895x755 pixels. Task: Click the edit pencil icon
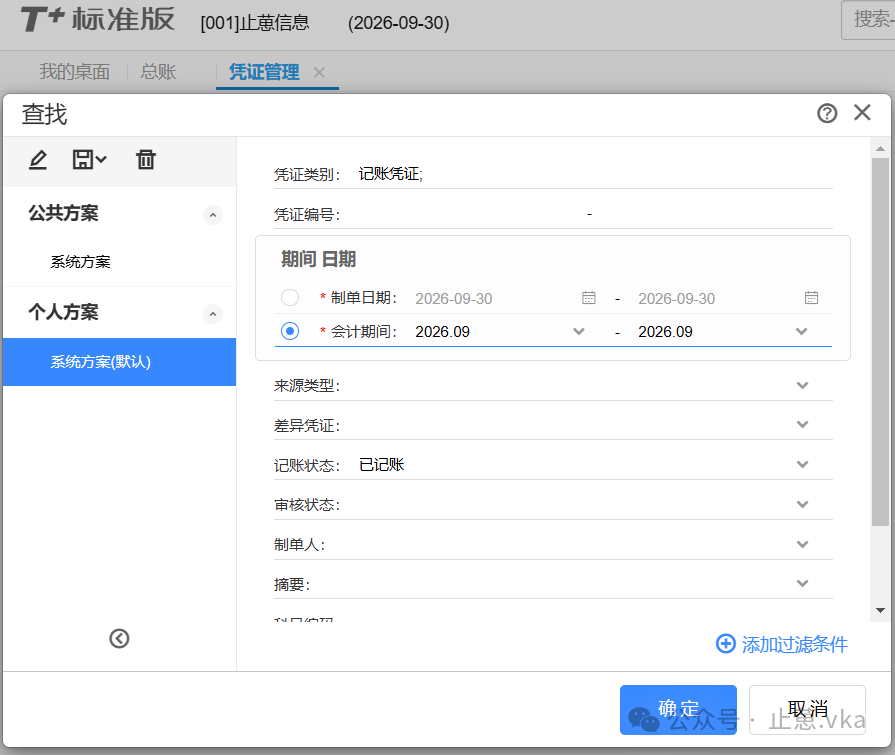38,160
